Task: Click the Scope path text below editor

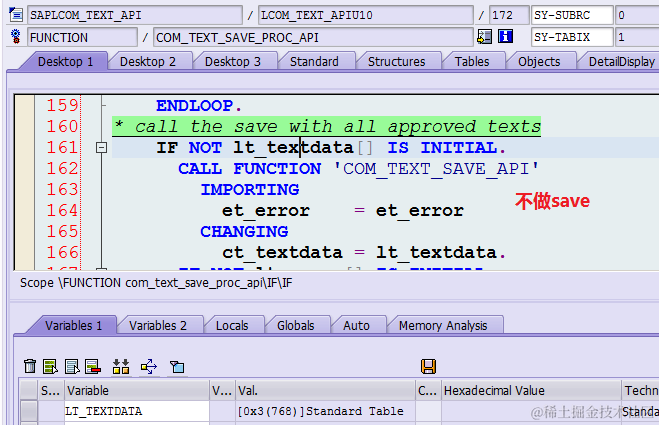Action: [156, 283]
